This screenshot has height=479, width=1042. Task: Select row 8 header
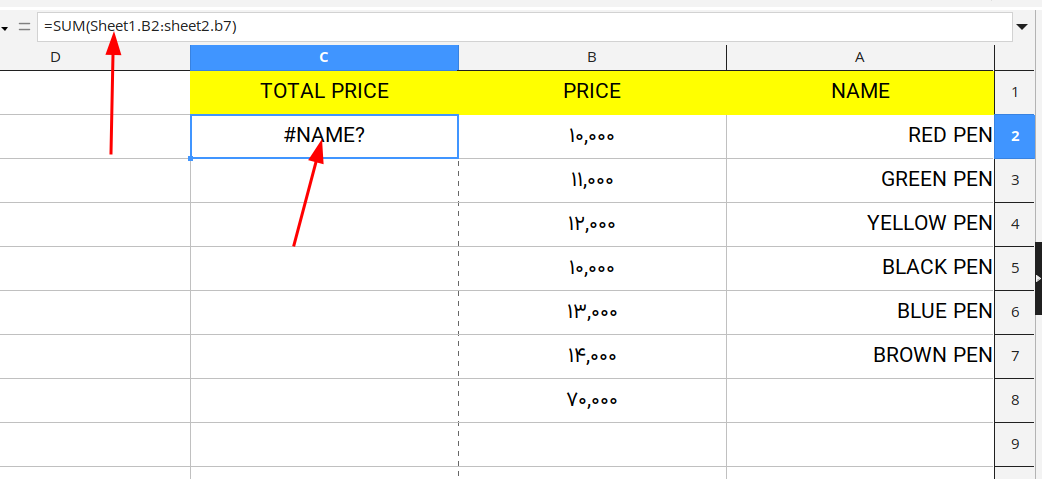(1015, 401)
